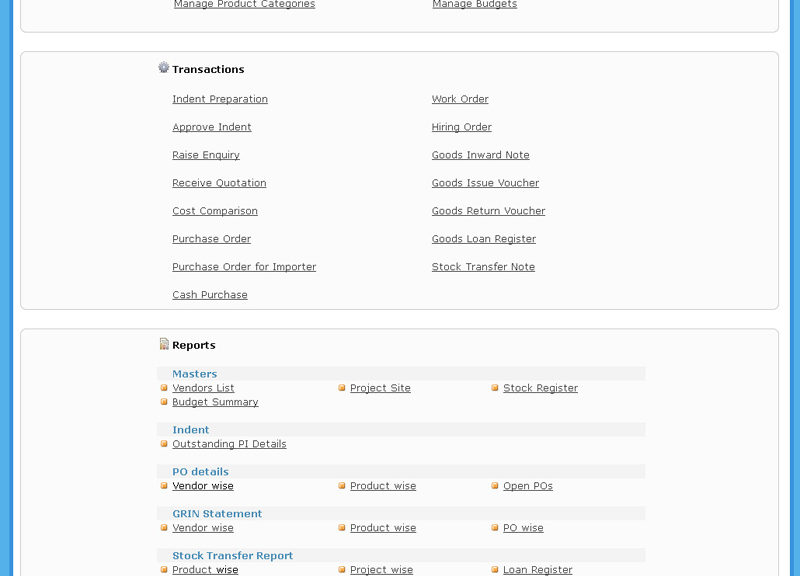Open Product wise under GRIN Statement
This screenshot has width=800, height=576.
[x=383, y=528]
